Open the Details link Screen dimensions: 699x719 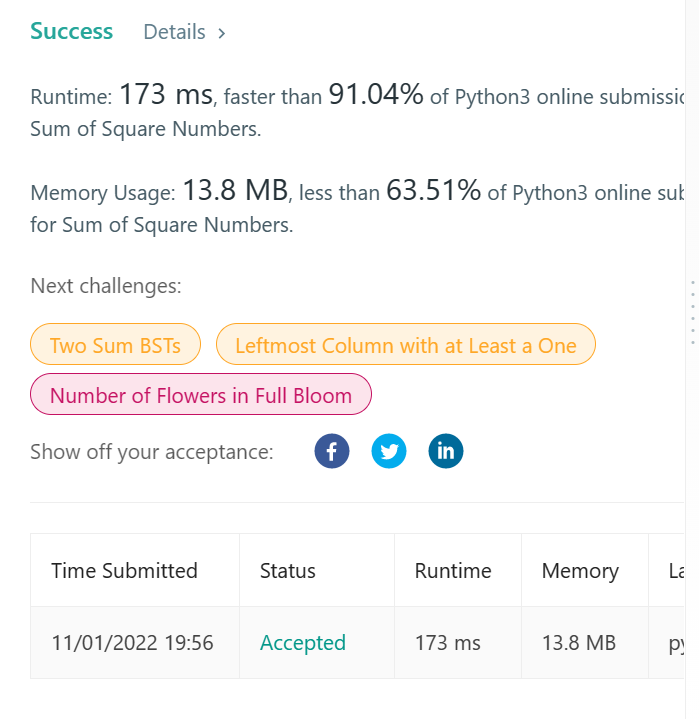[174, 32]
